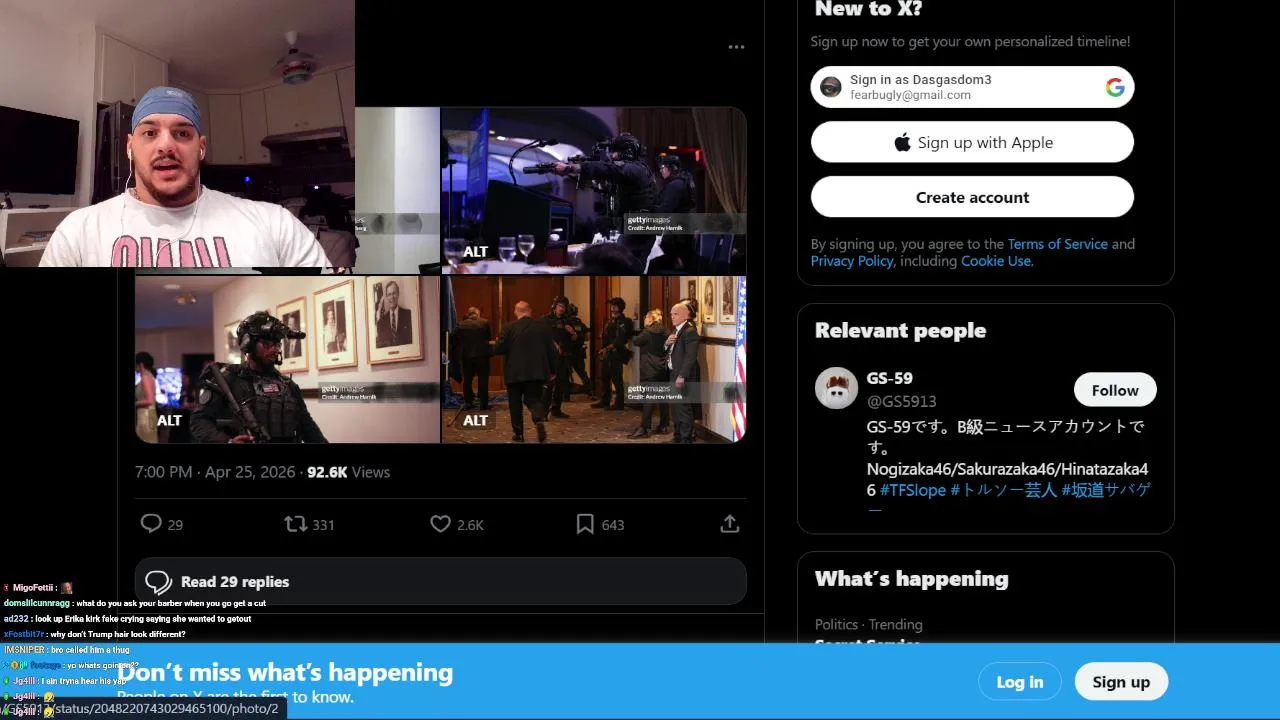Repost this post using the retweet icon
This screenshot has height=720, width=1280.
[x=296, y=524]
